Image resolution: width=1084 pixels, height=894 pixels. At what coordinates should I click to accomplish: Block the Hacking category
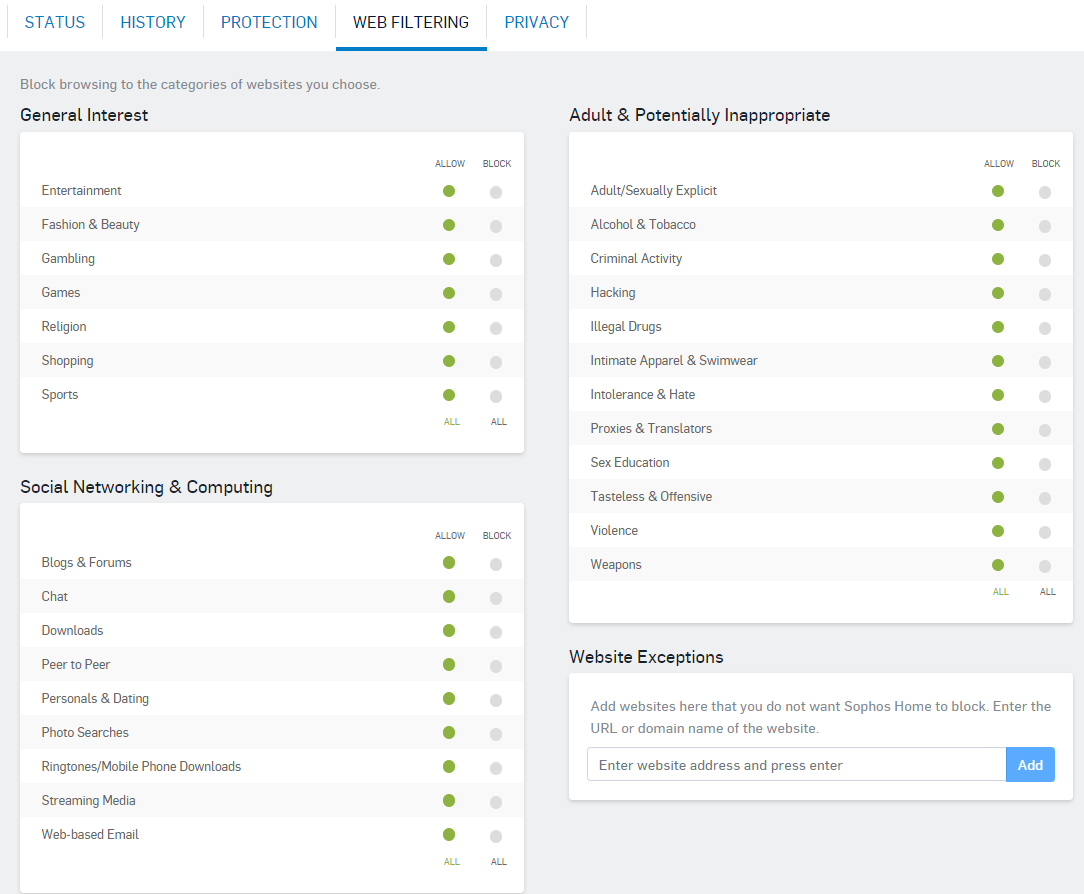1045,294
